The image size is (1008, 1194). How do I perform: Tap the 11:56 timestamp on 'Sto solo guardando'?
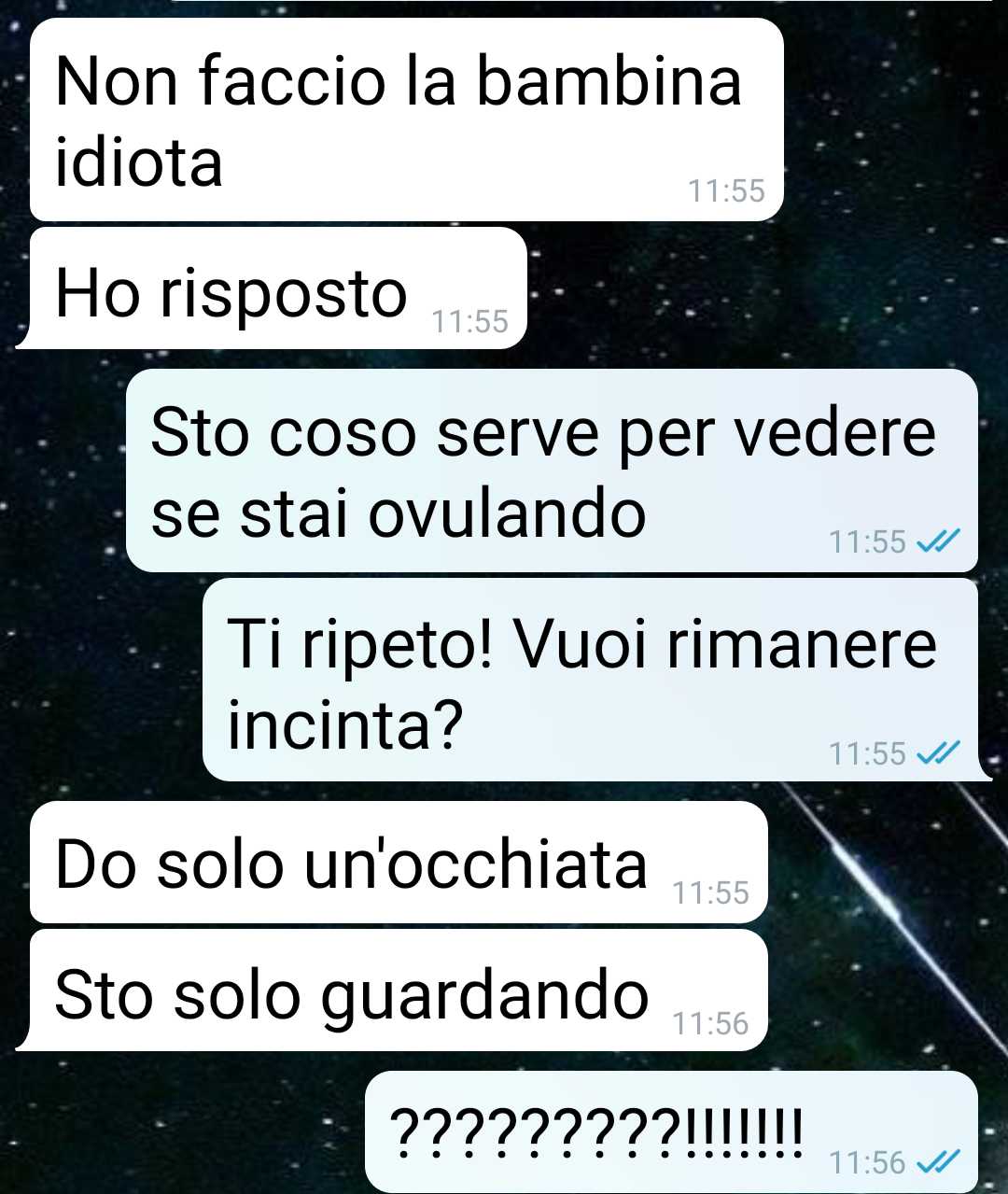coord(710,1023)
